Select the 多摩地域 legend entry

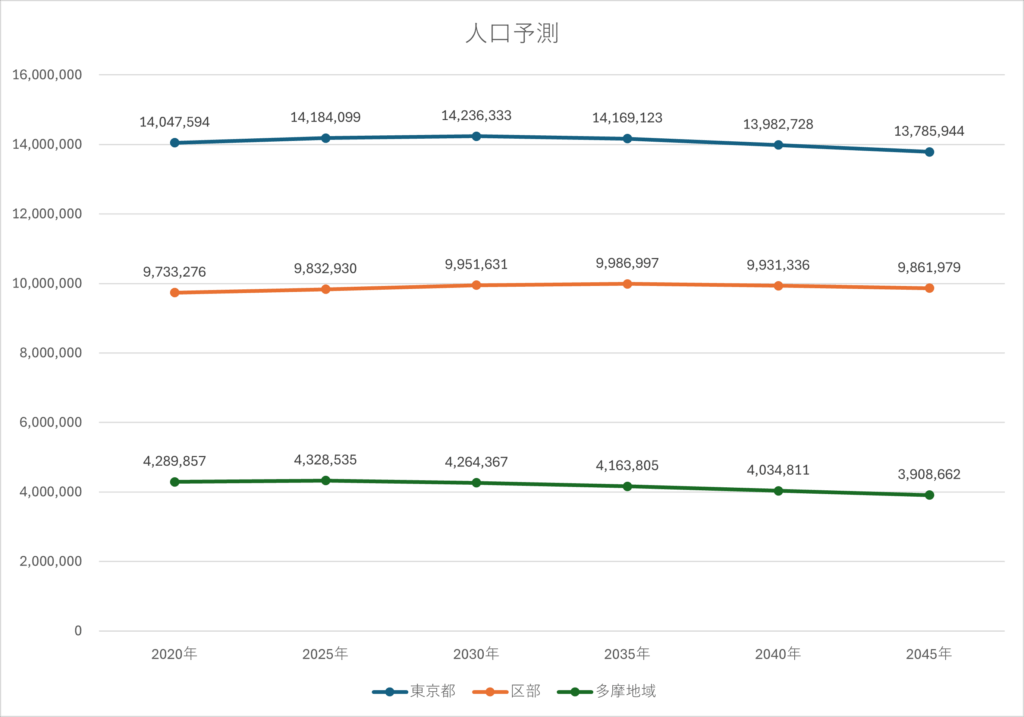coord(607,691)
